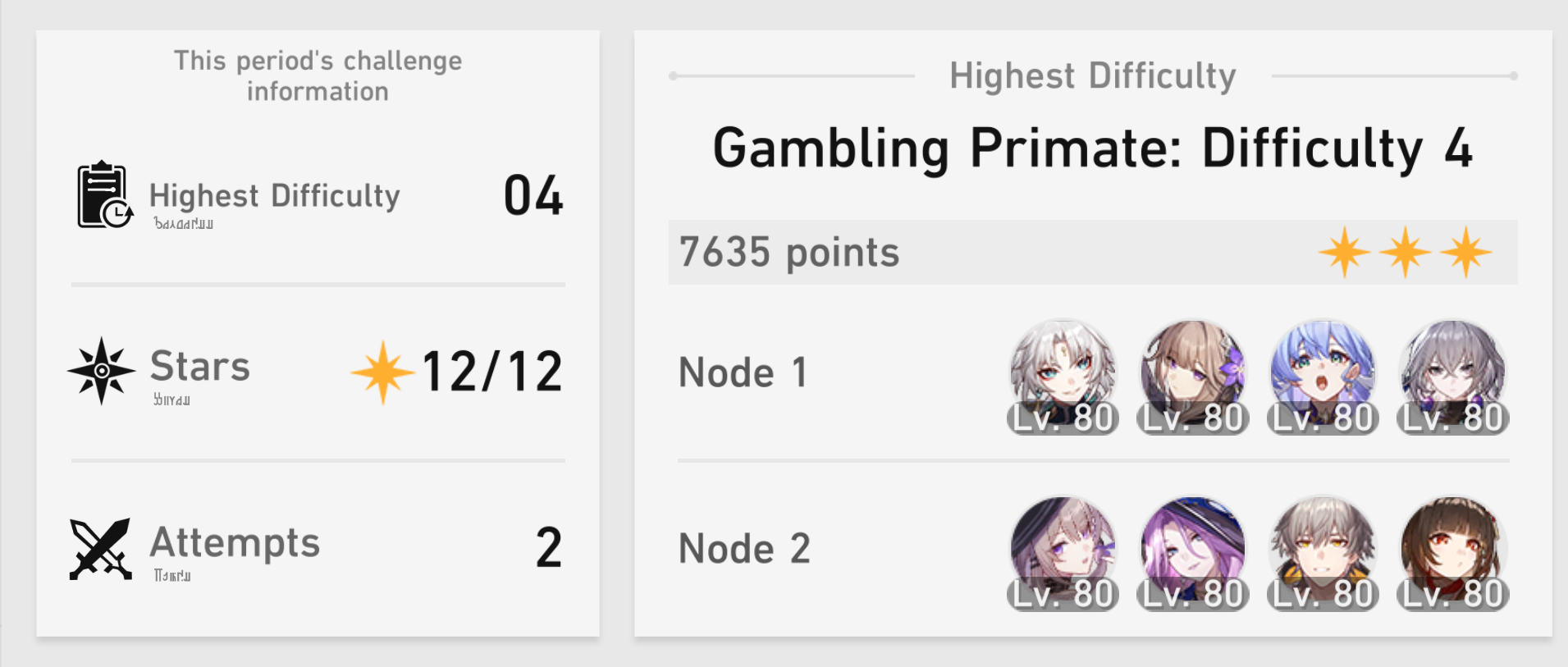Select the middle orange rating star
Viewport: 1568px width, 667px height.
point(1405,252)
